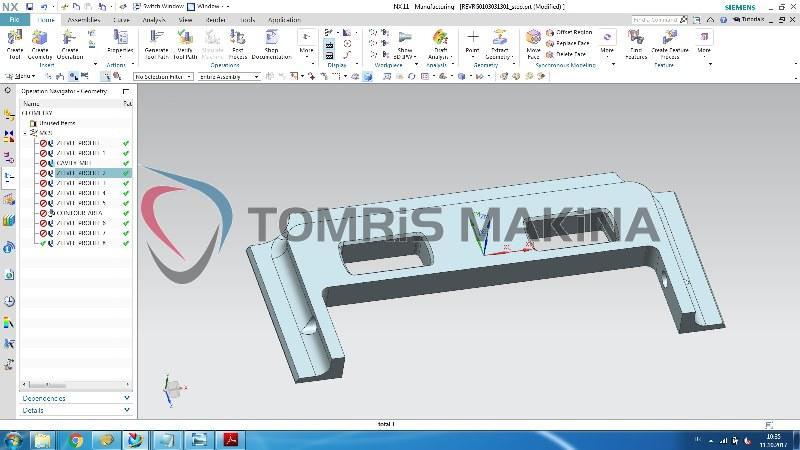Select the Move Face tool
This screenshot has height=450, width=800.
pos(533,44)
